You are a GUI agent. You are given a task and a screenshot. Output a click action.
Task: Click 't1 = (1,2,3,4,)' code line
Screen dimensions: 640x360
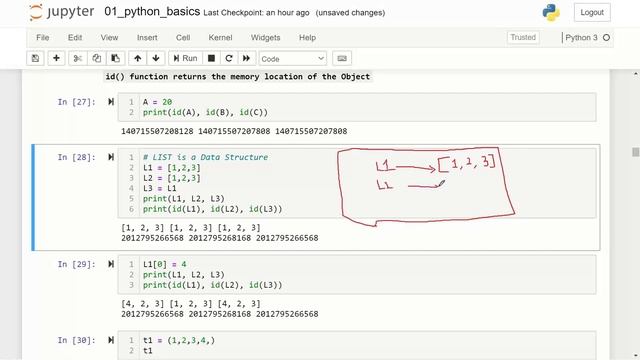coord(179,340)
